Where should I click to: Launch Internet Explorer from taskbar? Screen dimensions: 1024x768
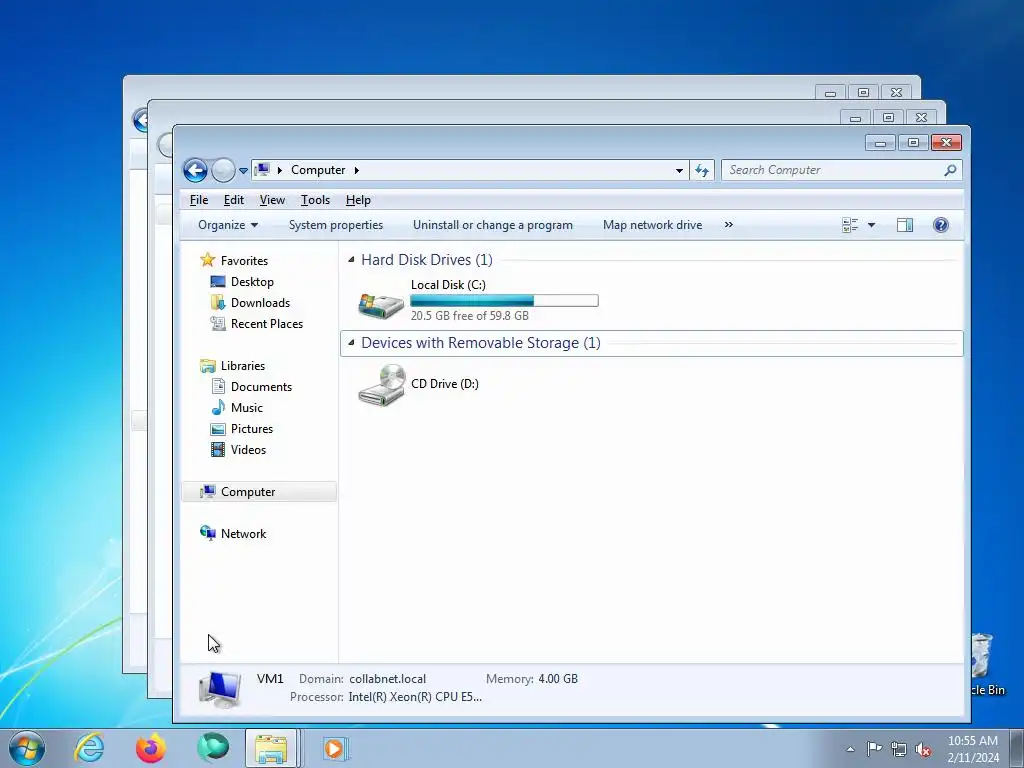point(89,748)
